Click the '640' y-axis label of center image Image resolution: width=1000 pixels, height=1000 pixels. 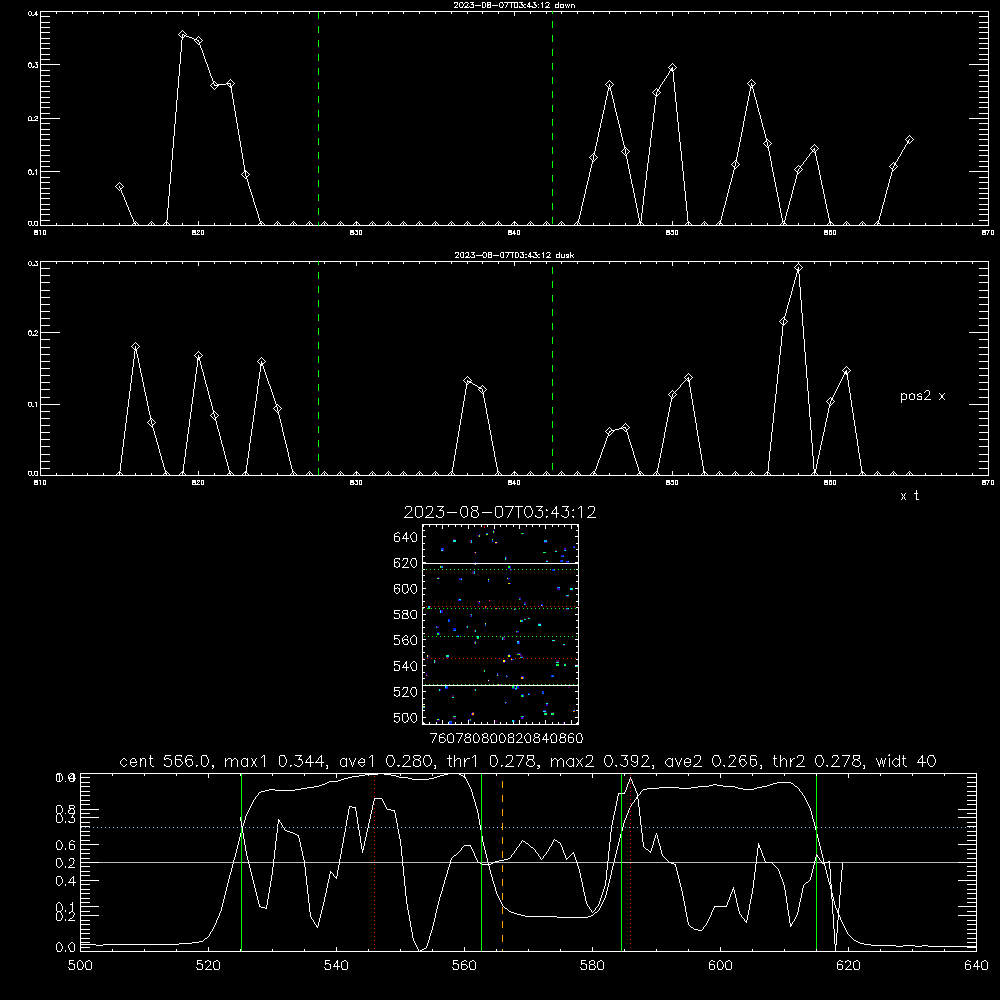click(406, 537)
